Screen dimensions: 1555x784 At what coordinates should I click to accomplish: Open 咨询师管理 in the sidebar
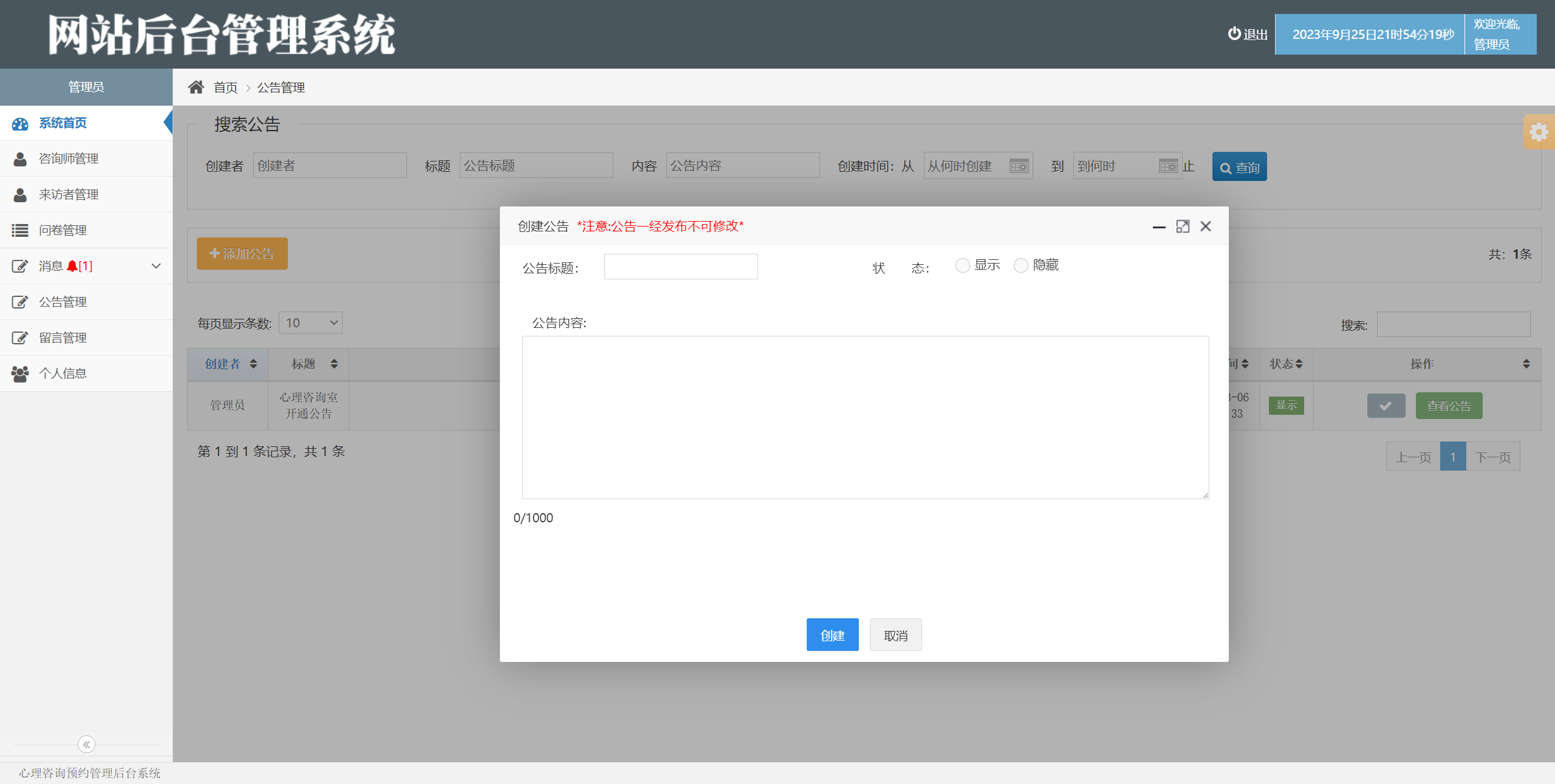pos(69,159)
